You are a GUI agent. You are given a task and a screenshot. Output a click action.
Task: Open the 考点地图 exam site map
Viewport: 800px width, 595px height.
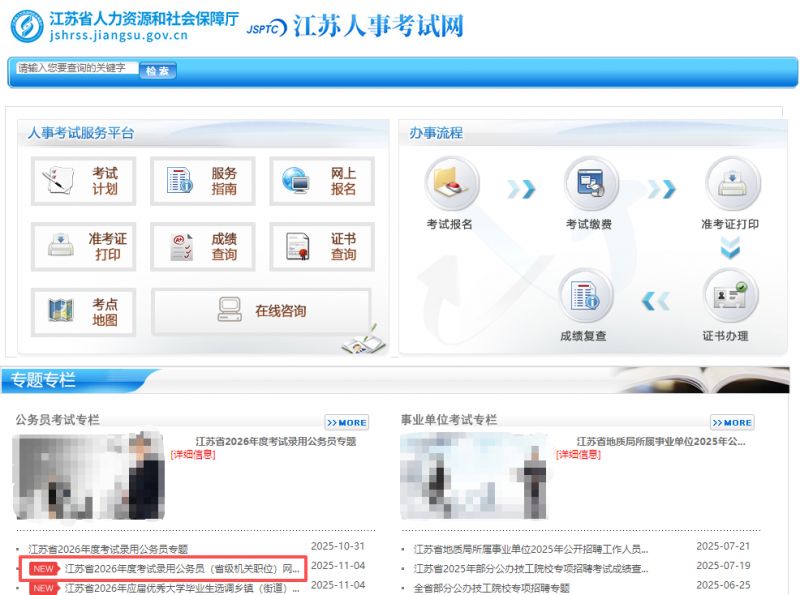(x=82, y=312)
